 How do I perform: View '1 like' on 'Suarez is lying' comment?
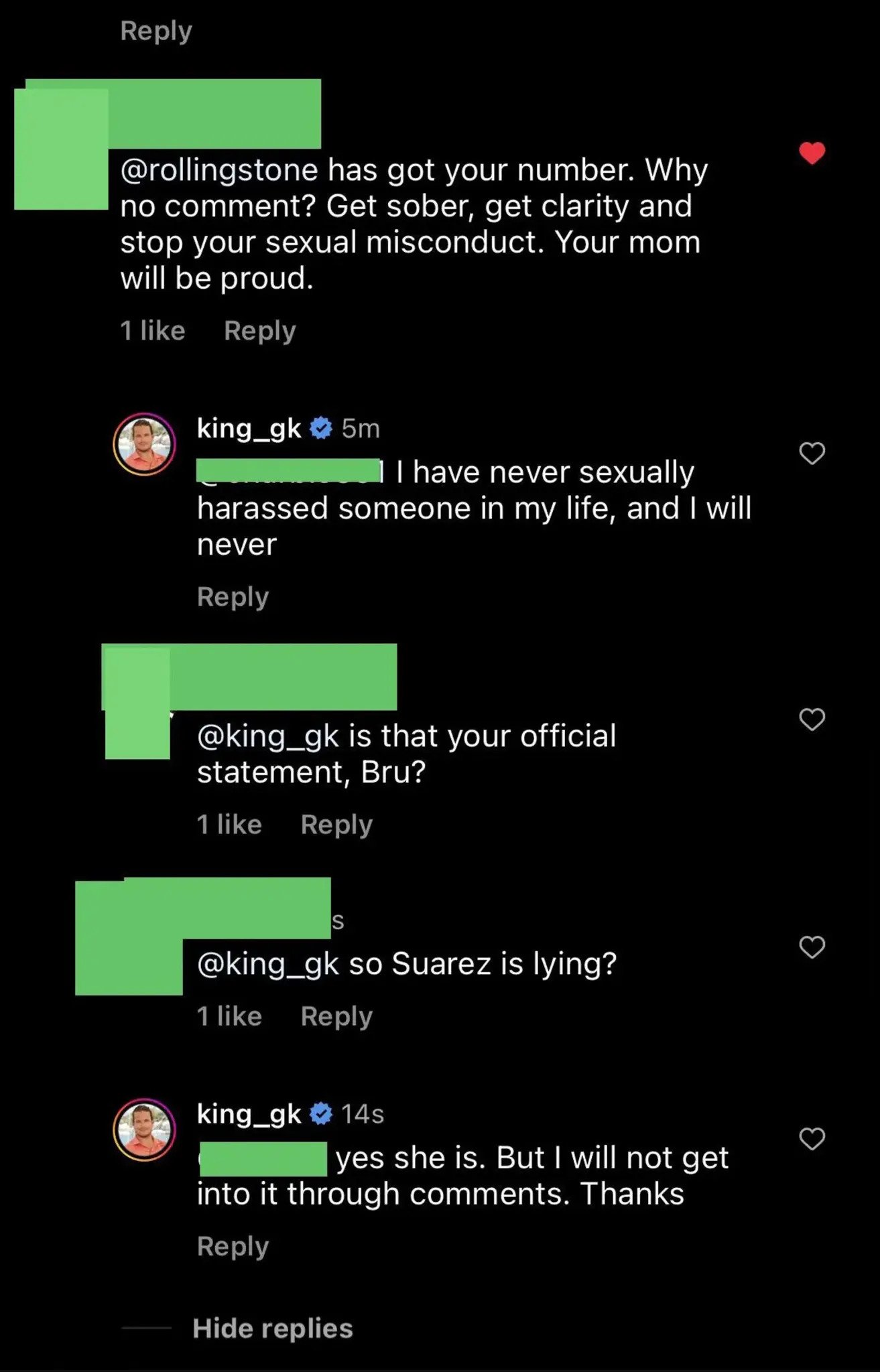click(229, 1016)
